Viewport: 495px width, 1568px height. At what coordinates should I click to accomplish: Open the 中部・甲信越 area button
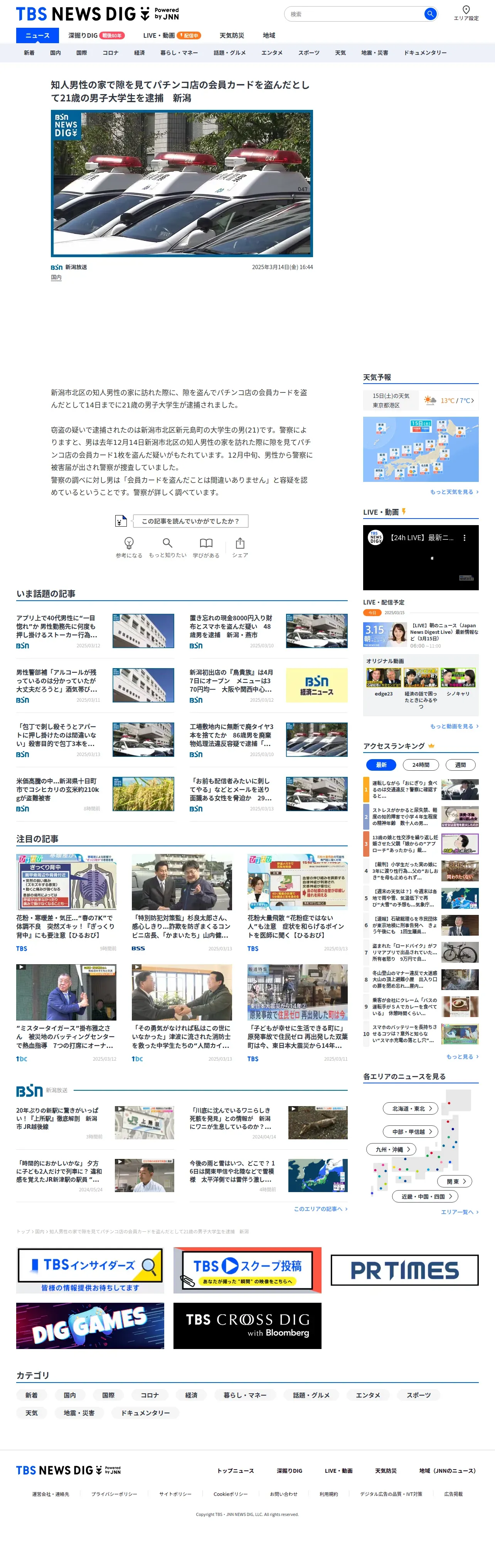pyautogui.click(x=410, y=1132)
